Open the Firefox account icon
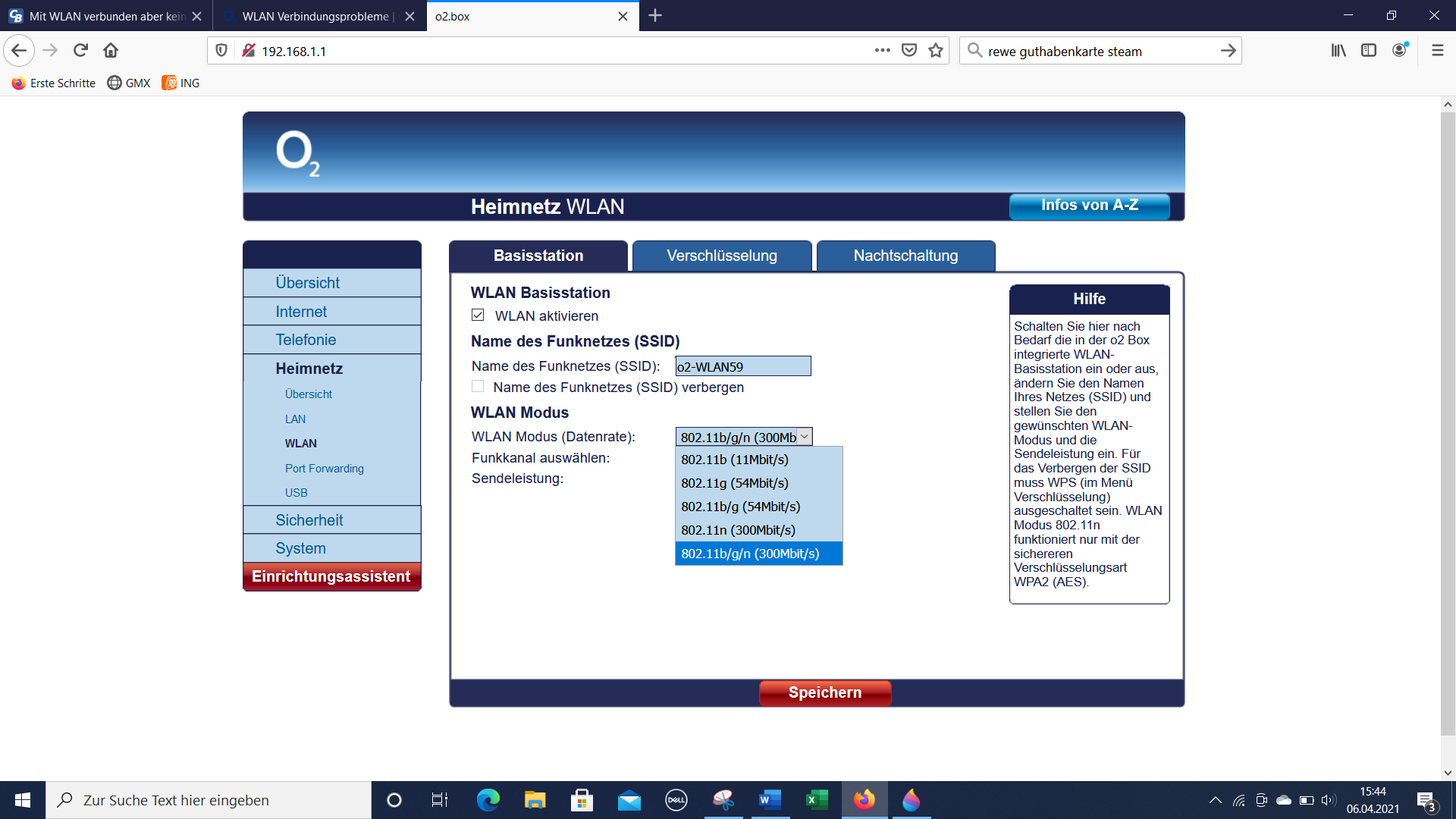Viewport: 1456px width, 819px height. coord(1399,51)
